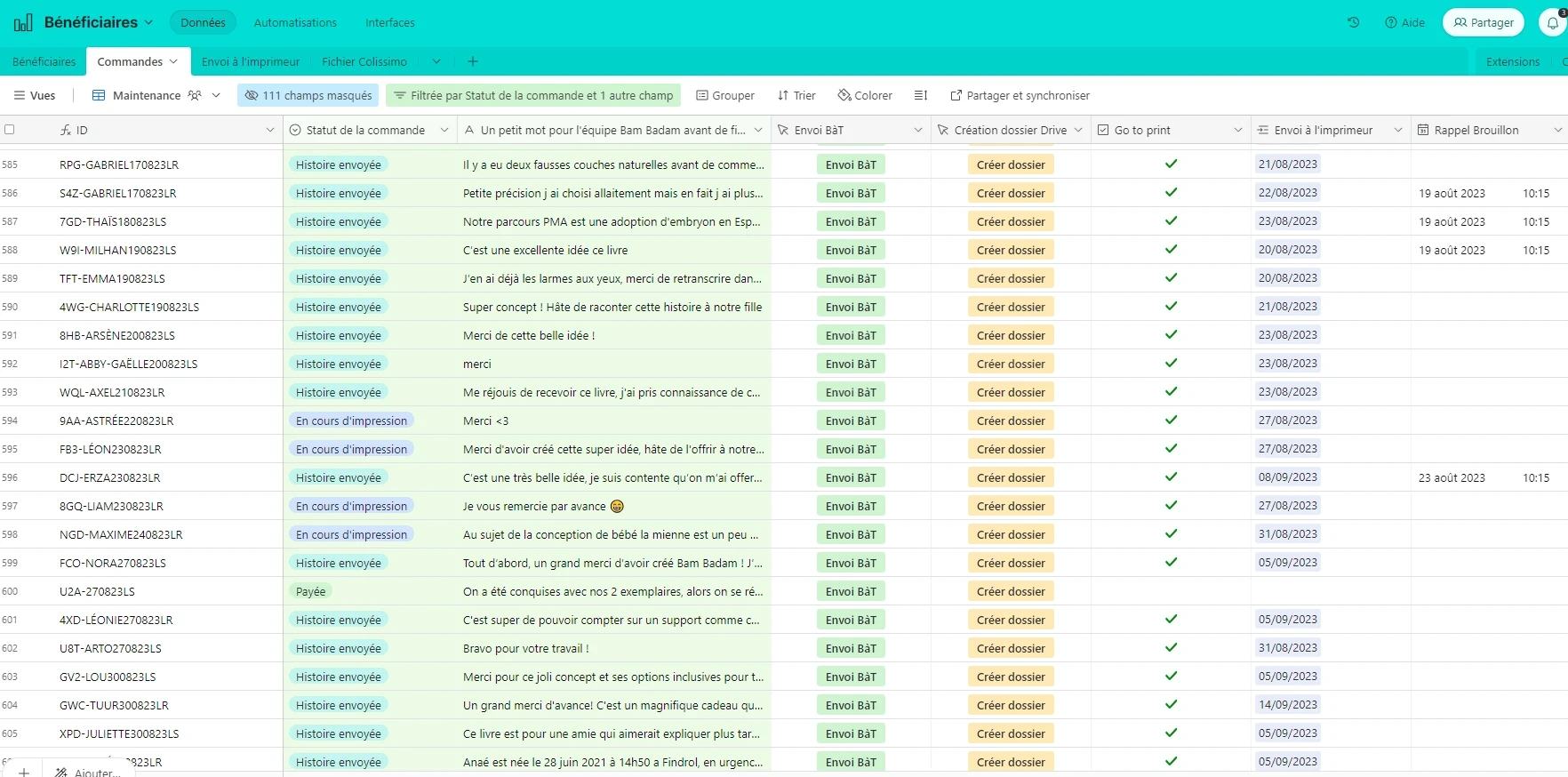Click the Payée status tag in row 600
Viewport: 1568px width, 777px height.
pos(310,591)
